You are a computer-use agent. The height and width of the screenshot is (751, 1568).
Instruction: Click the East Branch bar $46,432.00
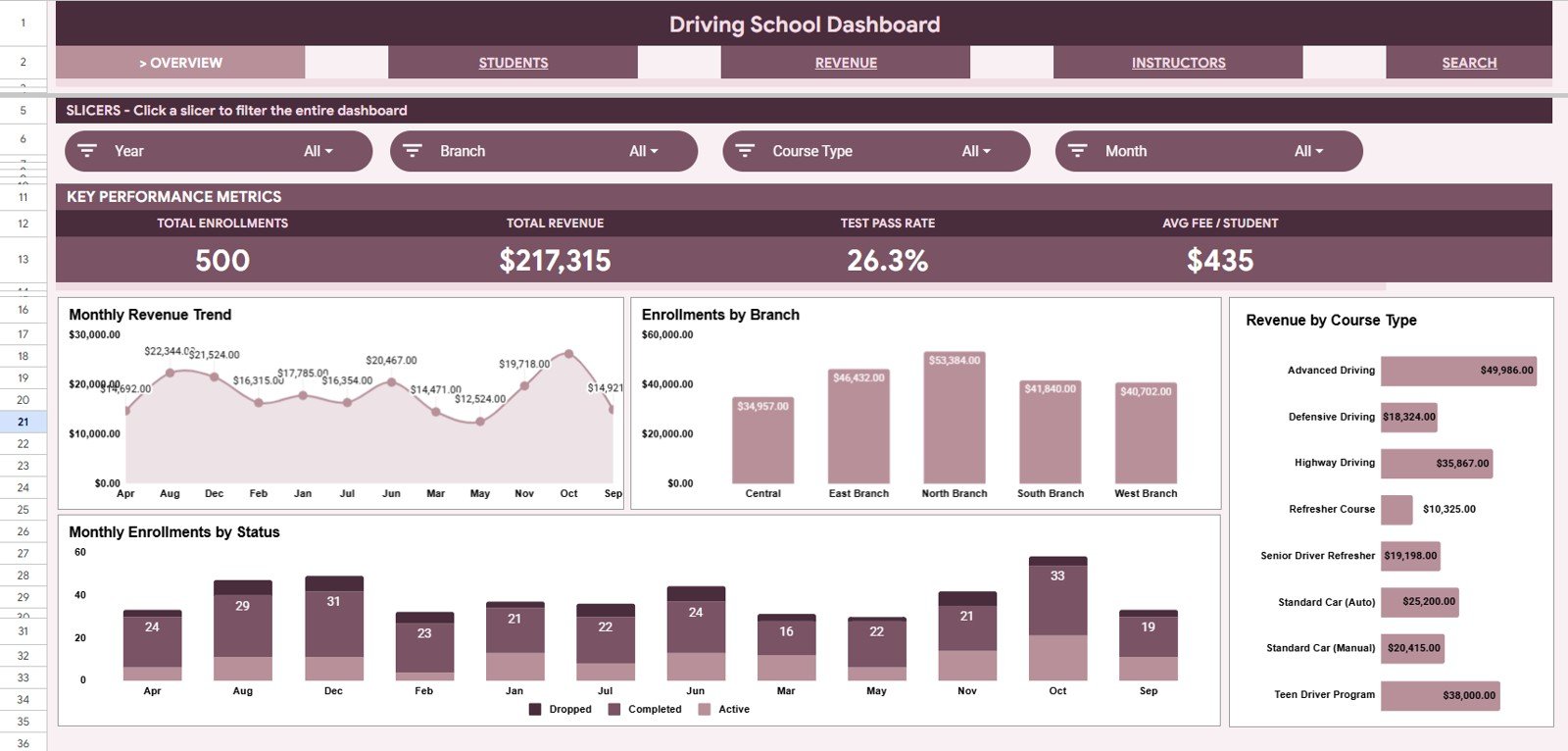click(x=858, y=426)
